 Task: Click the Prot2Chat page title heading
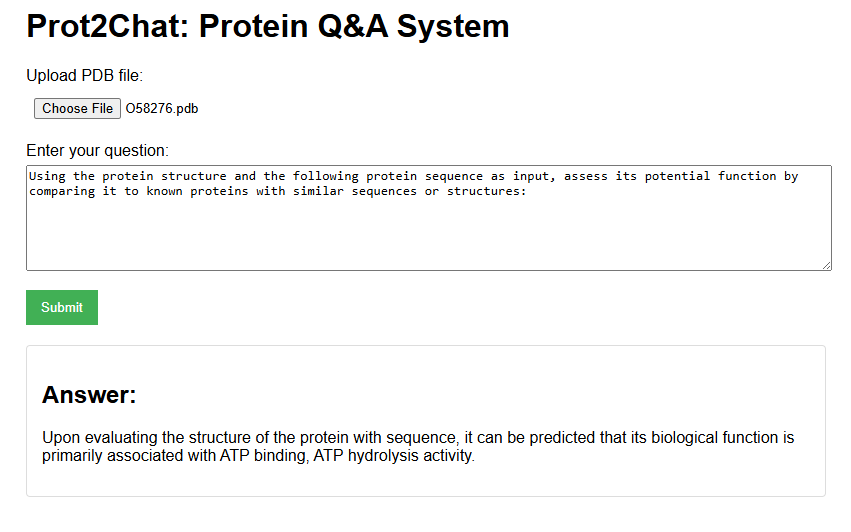[268, 26]
